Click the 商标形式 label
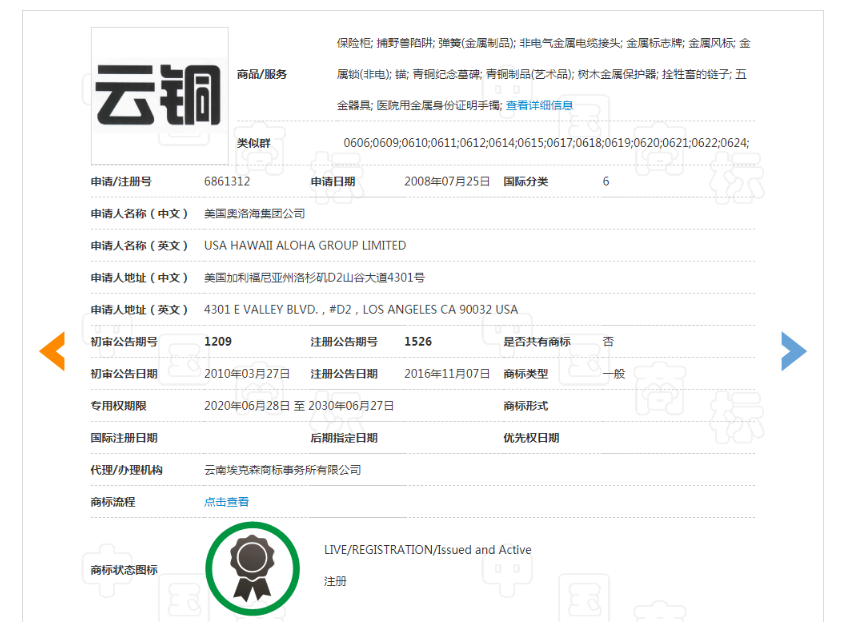Image resolution: width=862 pixels, height=633 pixels. pyautogui.click(x=526, y=406)
